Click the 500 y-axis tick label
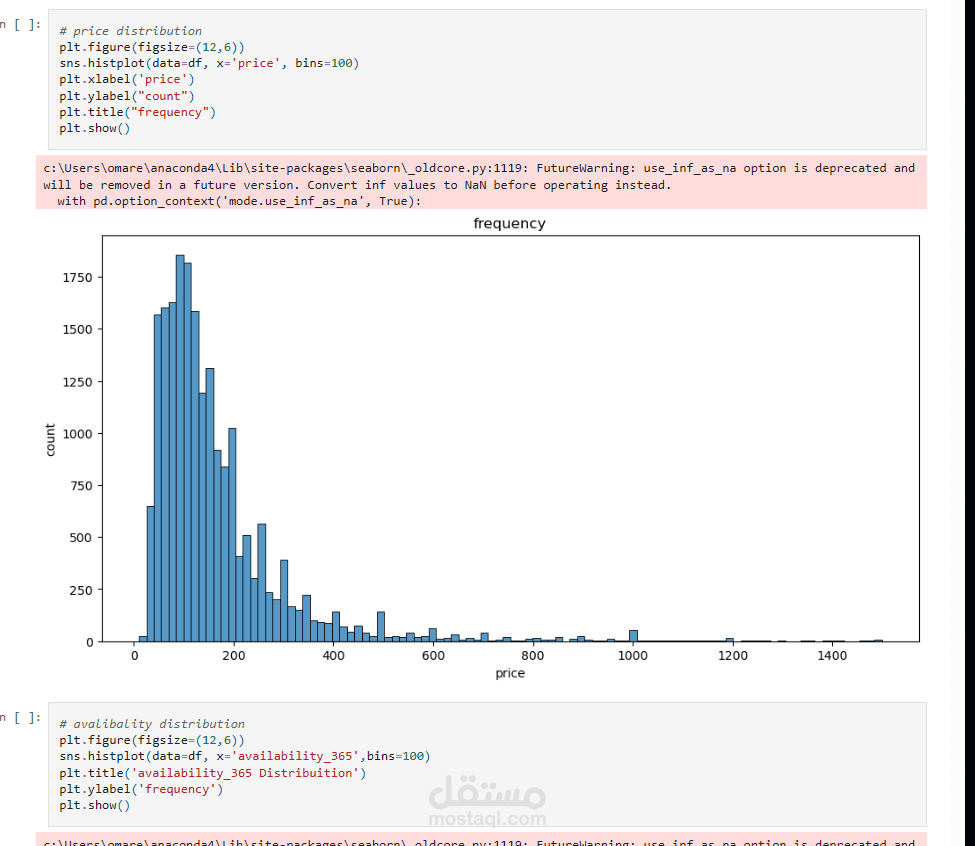975x846 pixels. (81, 538)
